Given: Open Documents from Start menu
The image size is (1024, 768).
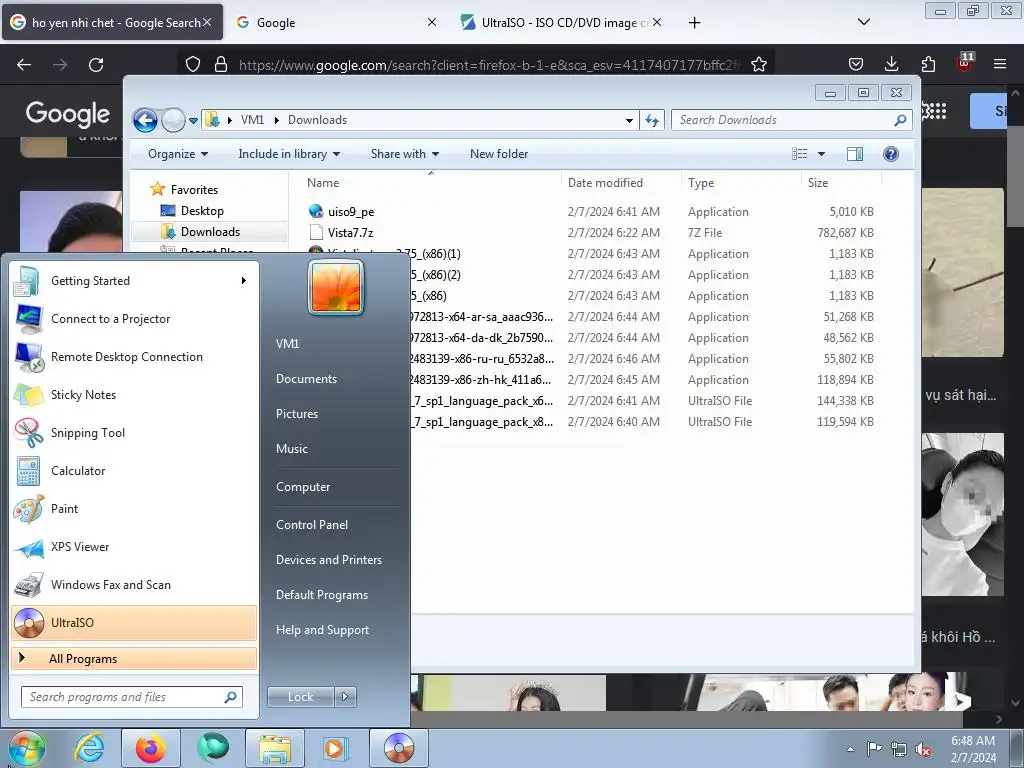Looking at the screenshot, I should [x=306, y=379].
